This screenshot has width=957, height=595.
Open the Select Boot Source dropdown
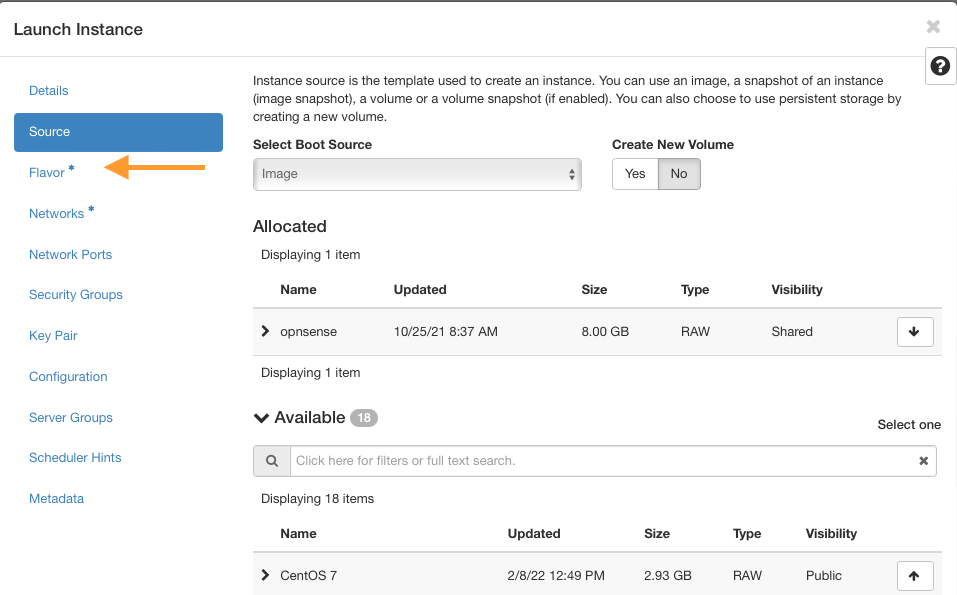(417, 174)
